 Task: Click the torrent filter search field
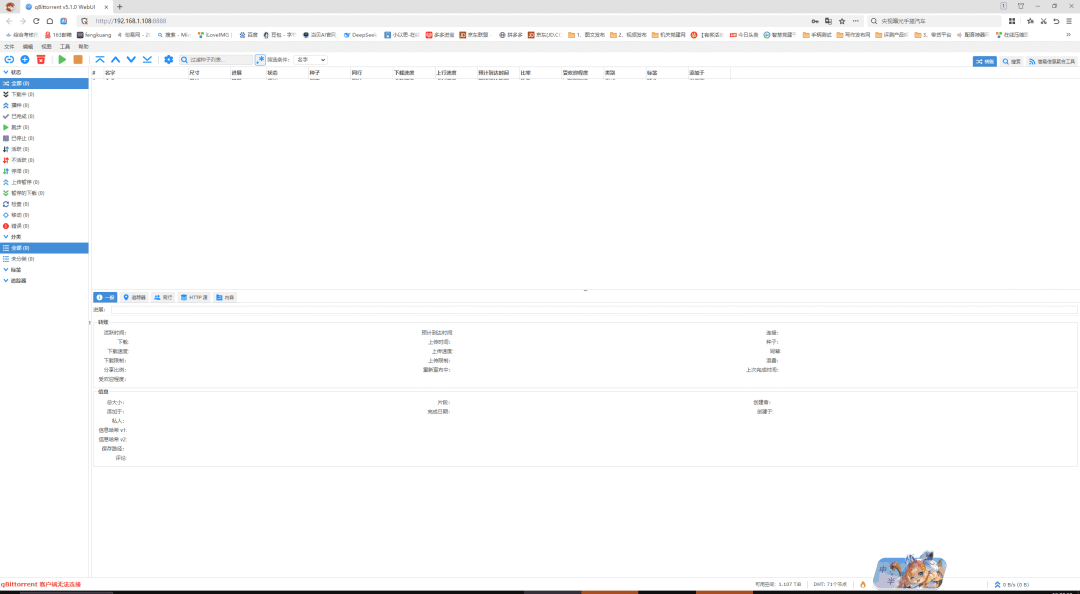[x=216, y=60]
